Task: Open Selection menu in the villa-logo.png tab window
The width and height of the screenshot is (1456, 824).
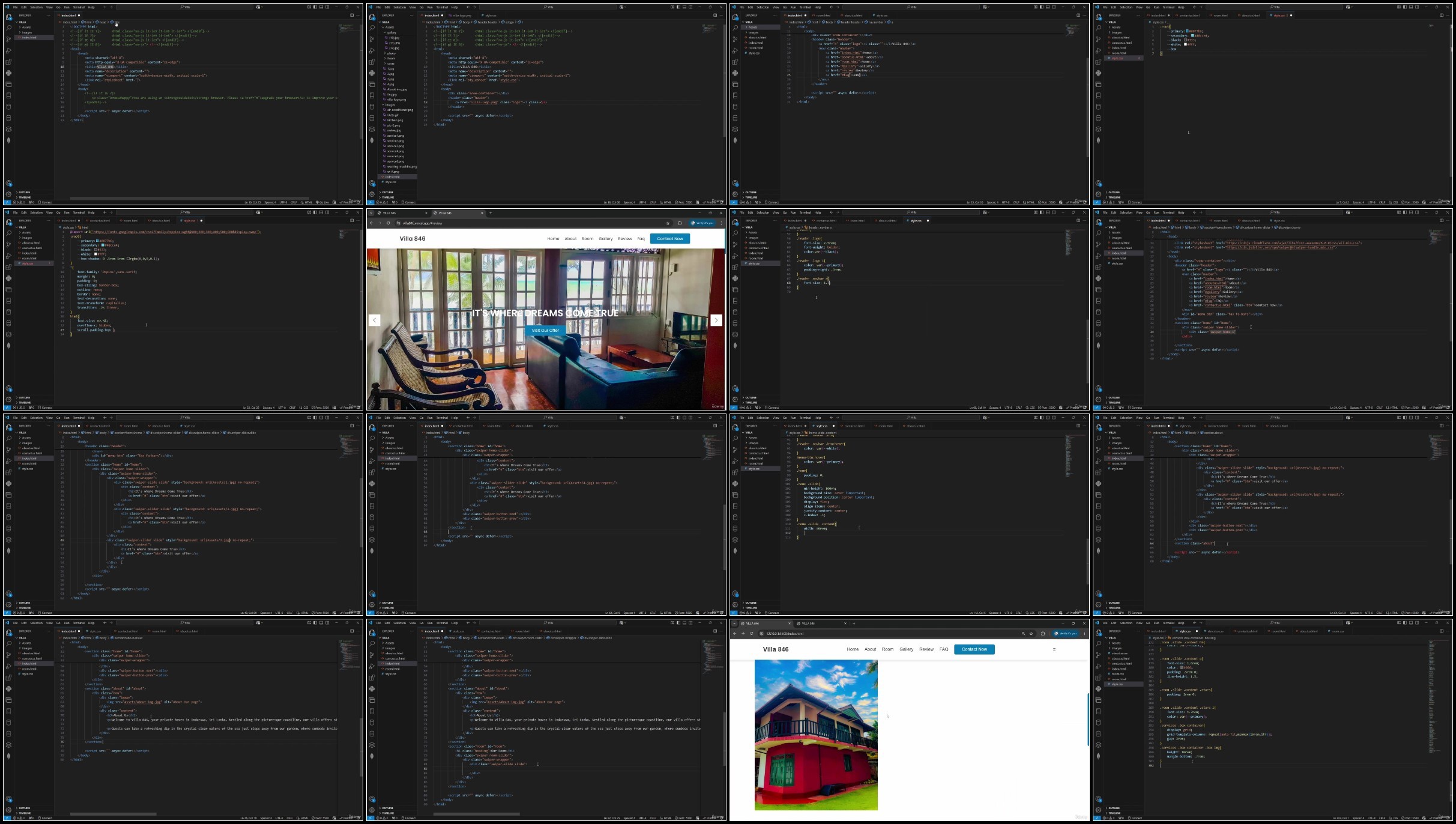Action: pyautogui.click(x=399, y=7)
